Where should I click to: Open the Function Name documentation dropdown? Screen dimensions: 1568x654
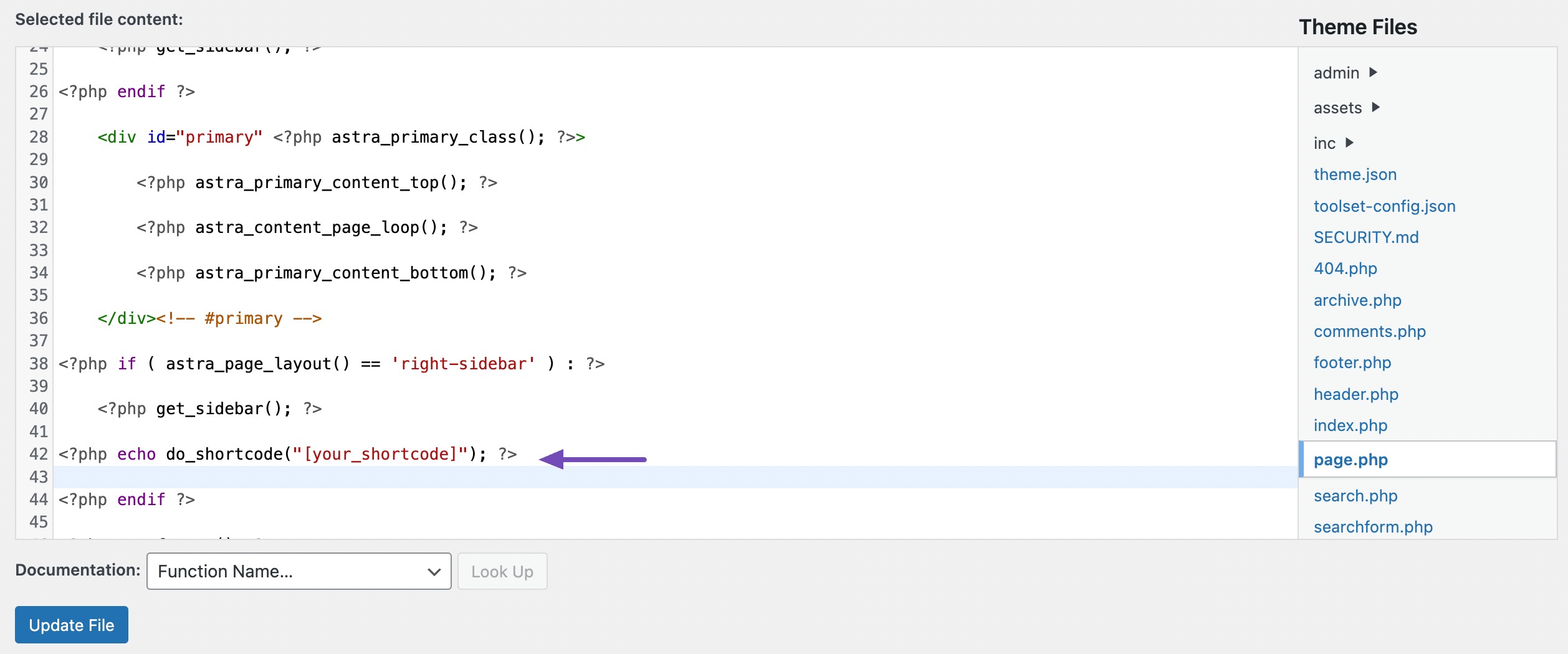(x=298, y=571)
